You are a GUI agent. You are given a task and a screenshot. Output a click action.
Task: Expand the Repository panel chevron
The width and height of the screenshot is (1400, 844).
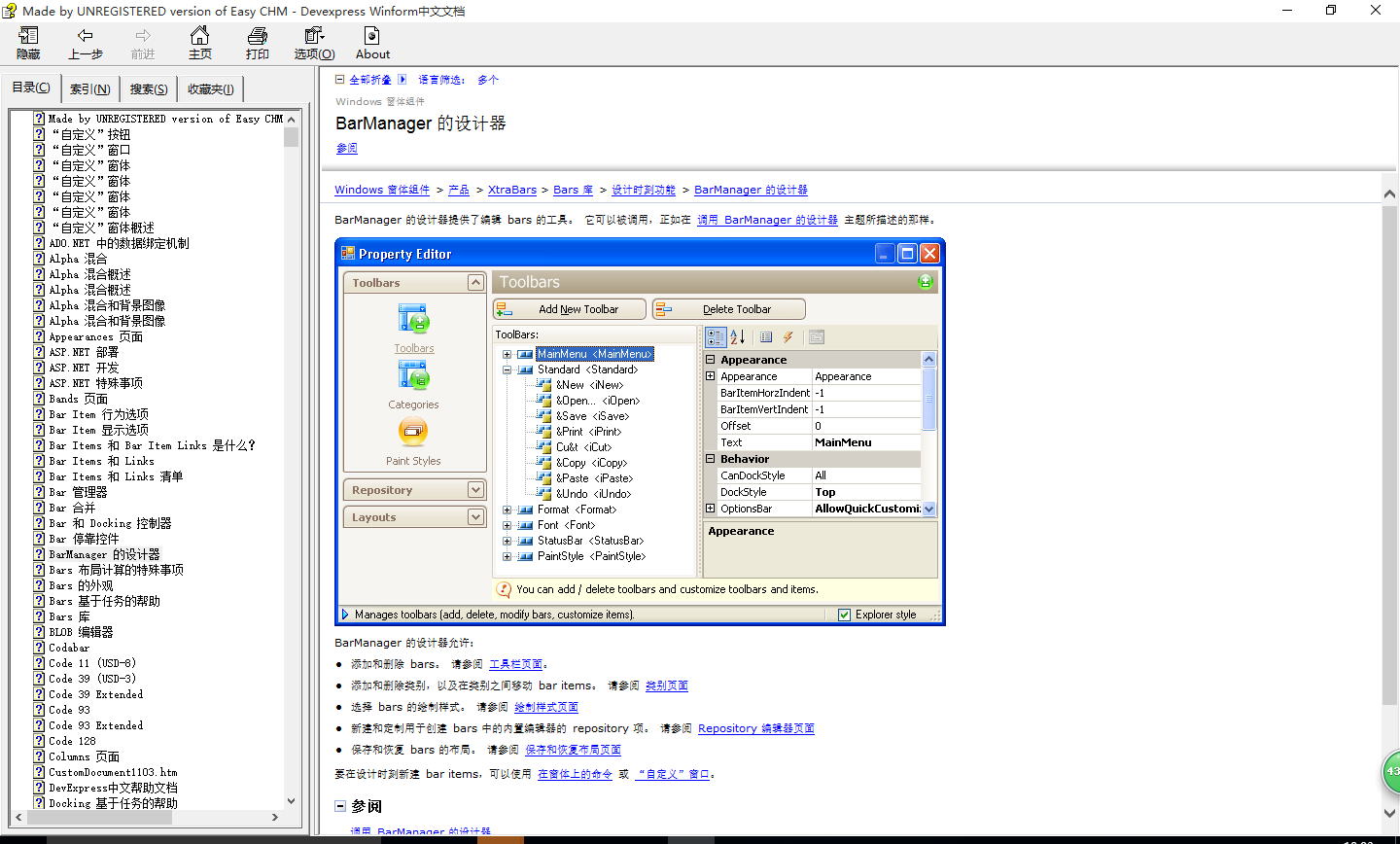(475, 490)
